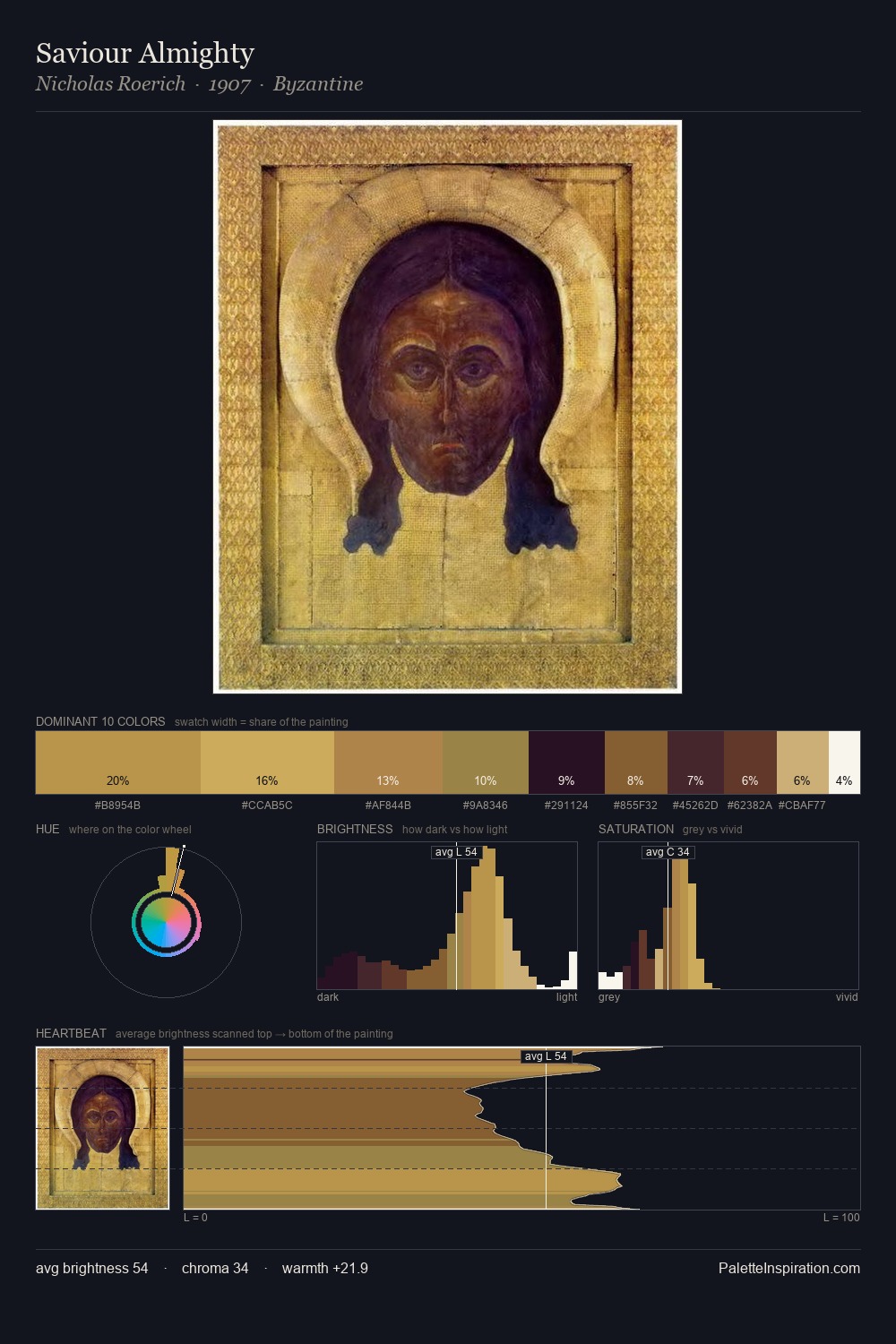Screen dimensions: 896x1344
Task: Click the 'DOMINANT 10 COLORS' heading
Action: (100, 721)
